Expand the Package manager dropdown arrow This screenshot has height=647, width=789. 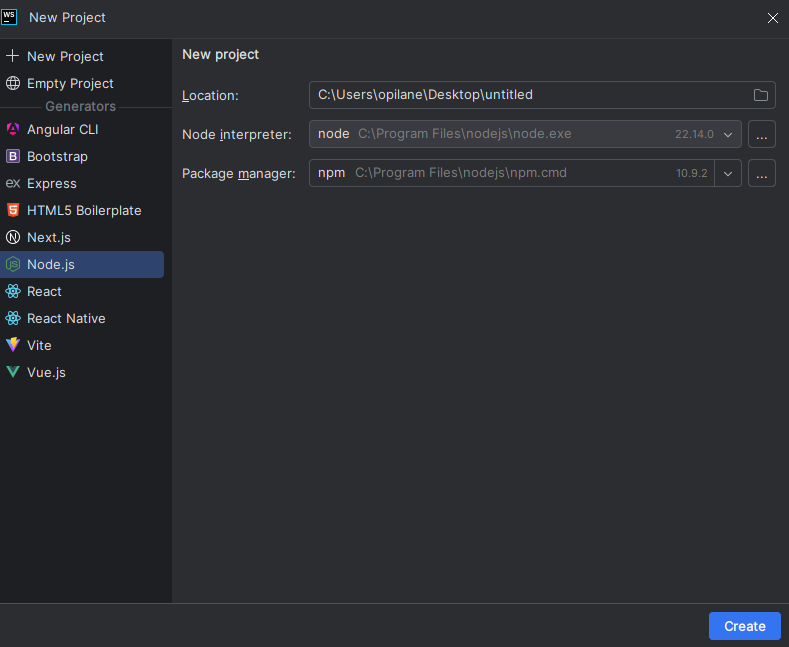[728, 174]
